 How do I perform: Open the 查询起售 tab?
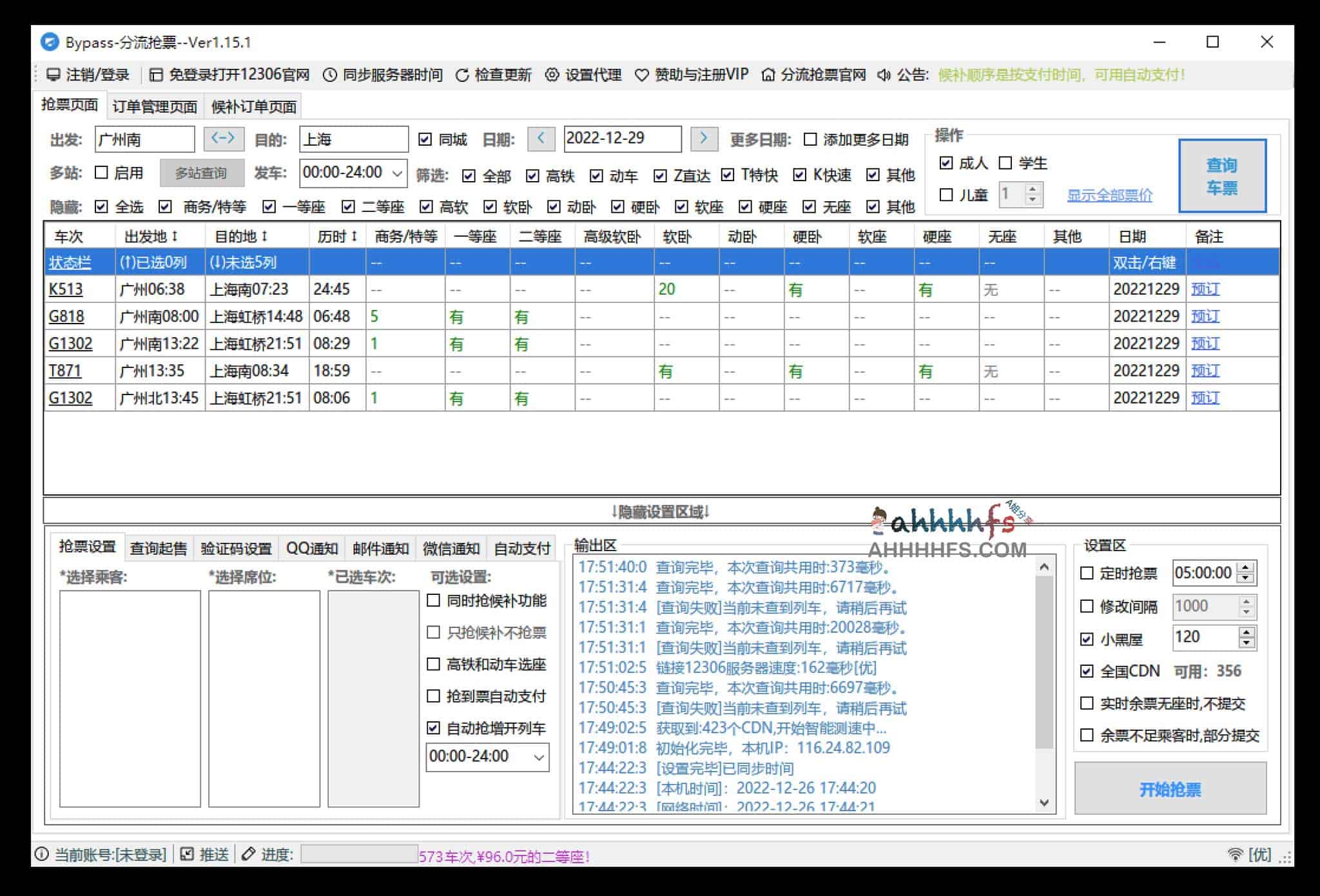[x=159, y=549]
